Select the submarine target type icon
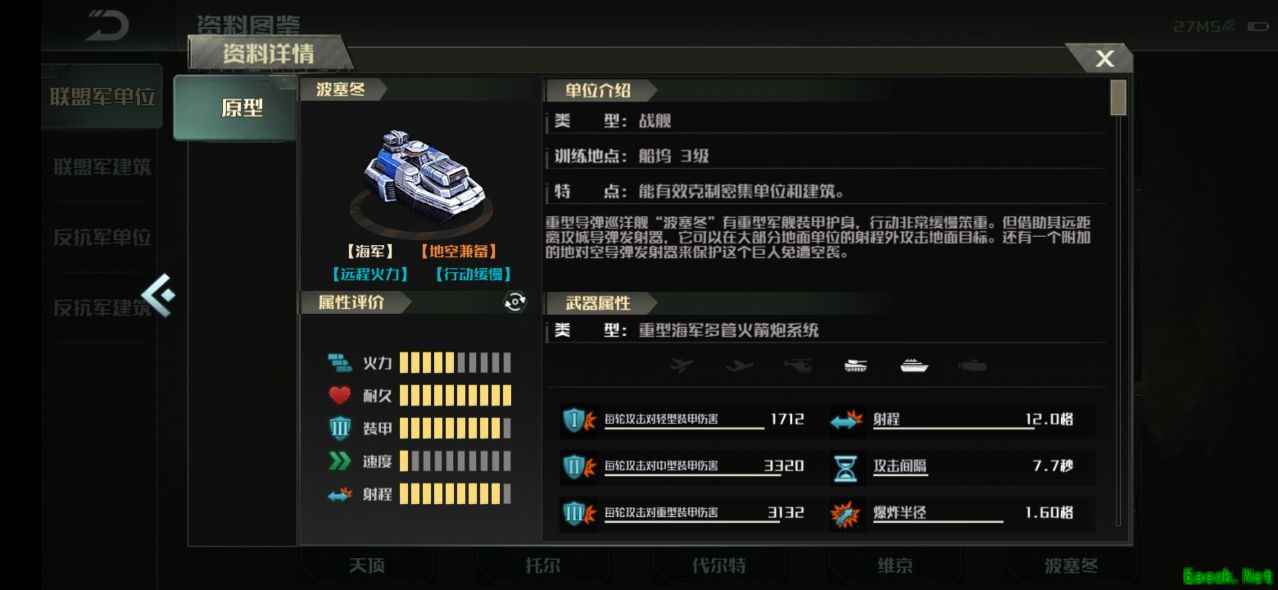Screen dimensions: 1278x590 click(972, 366)
